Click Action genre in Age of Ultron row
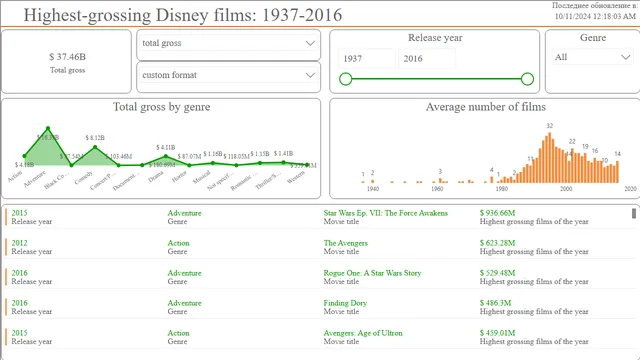Image resolution: width=640 pixels, height=360 pixels. [x=178, y=333]
